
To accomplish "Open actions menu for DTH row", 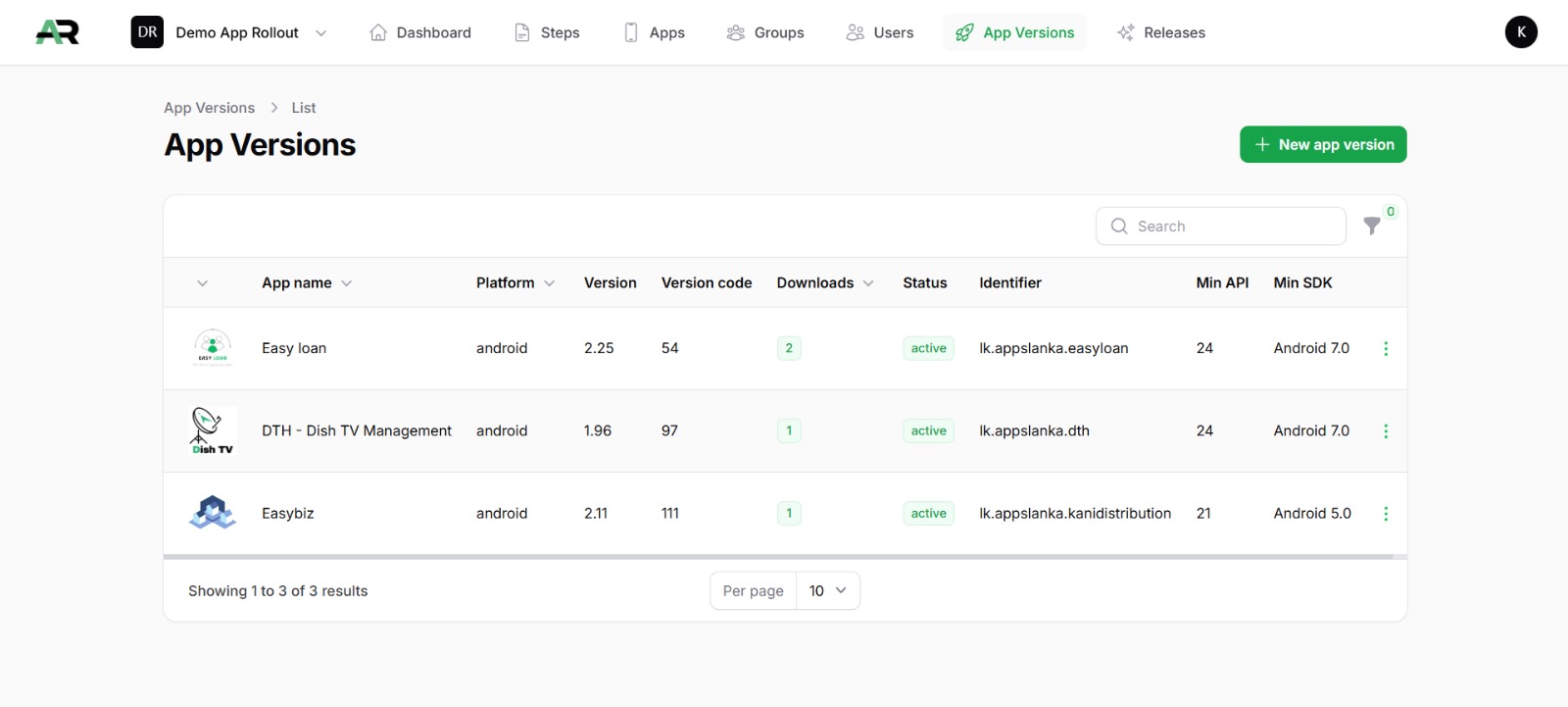I will coord(1386,431).
